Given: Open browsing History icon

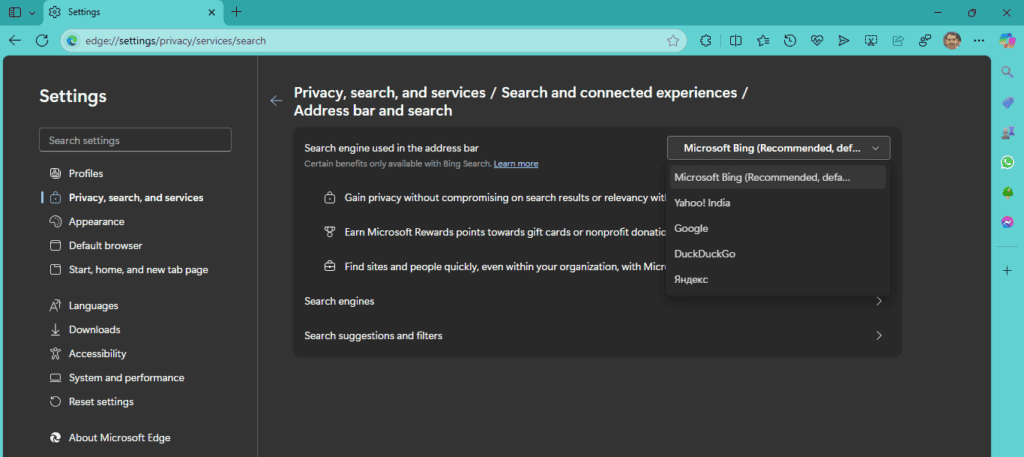Looking at the screenshot, I should point(790,40).
